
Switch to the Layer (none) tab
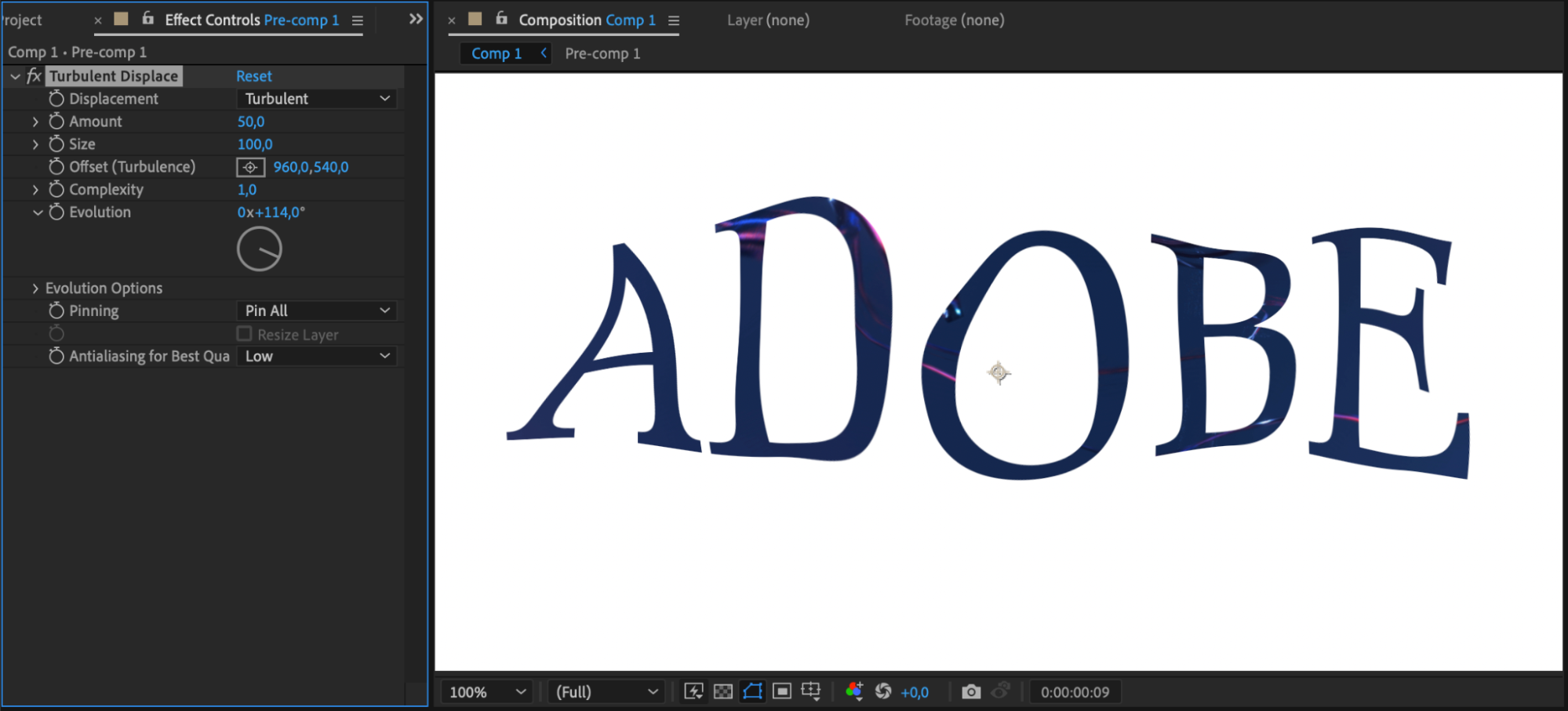tap(768, 20)
